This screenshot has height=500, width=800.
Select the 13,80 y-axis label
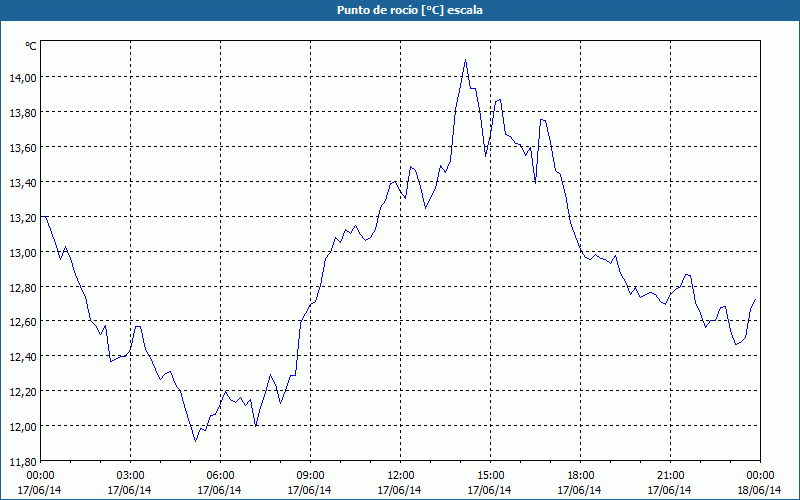pyautogui.click(x=23, y=112)
